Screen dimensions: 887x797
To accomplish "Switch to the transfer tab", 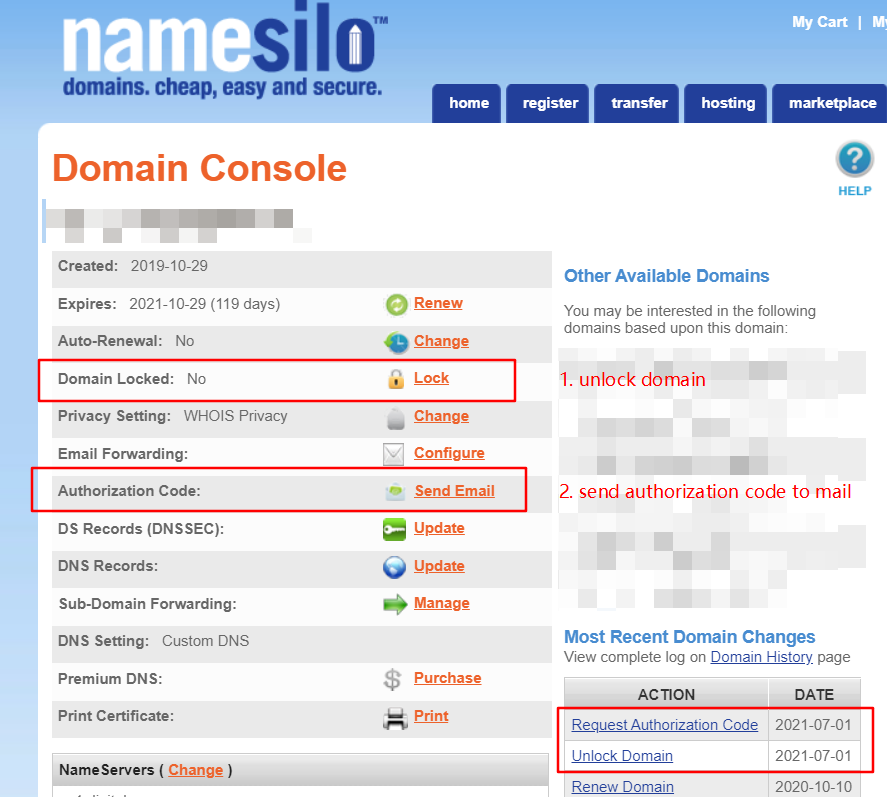I will pos(638,103).
